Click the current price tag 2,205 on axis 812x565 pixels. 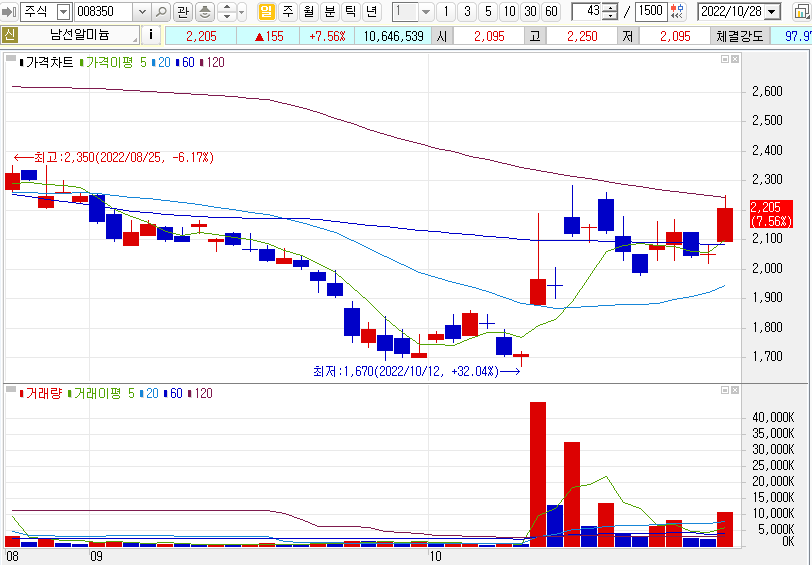point(772,214)
